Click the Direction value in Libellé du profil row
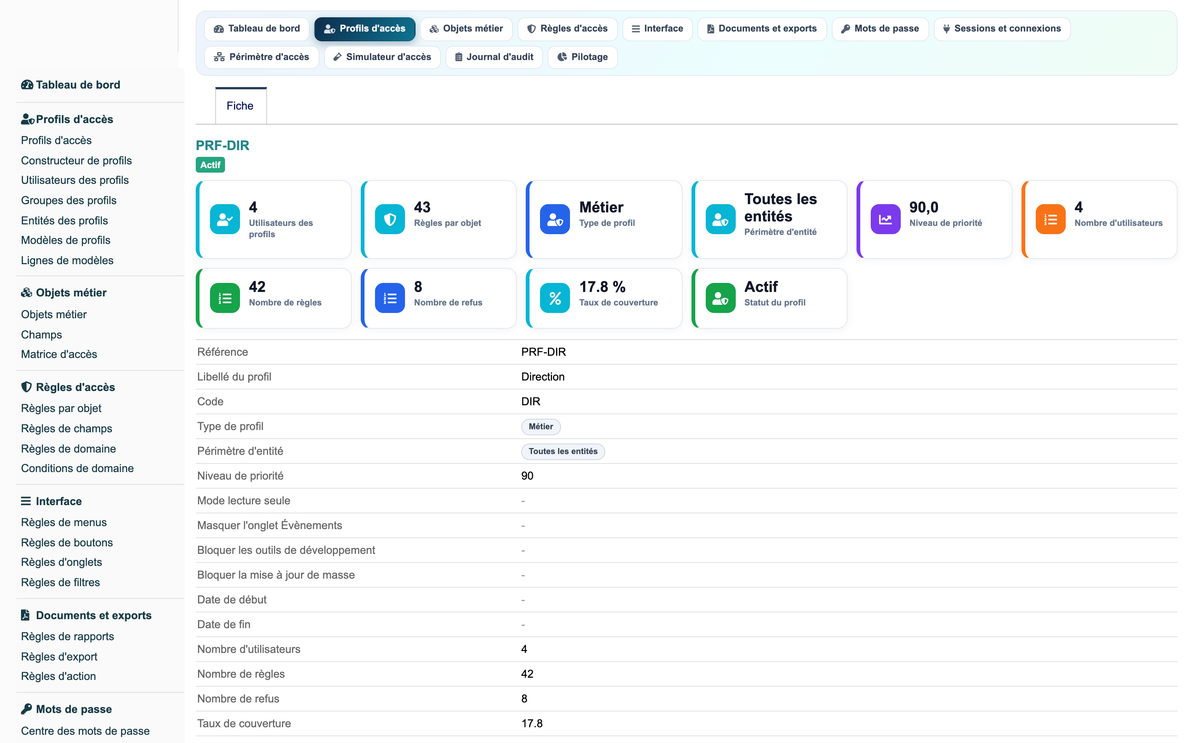The height and width of the screenshot is (743, 1200). click(x=543, y=377)
